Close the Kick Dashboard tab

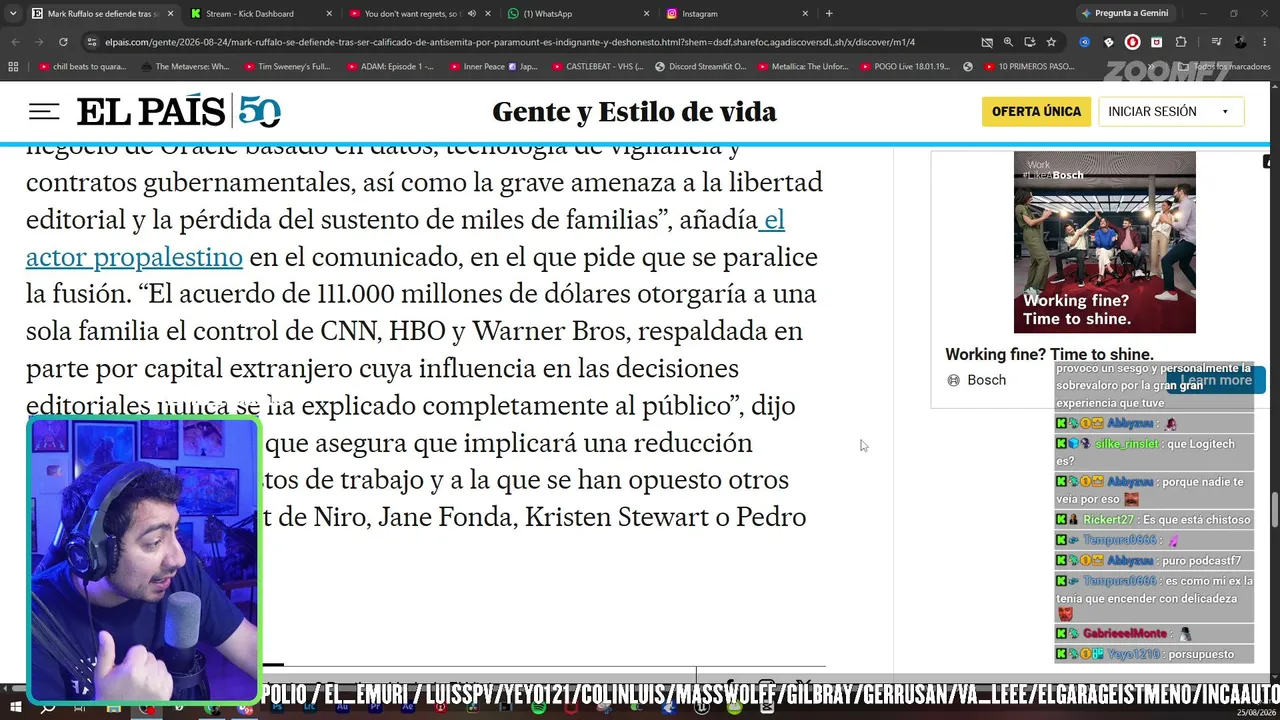pos(329,14)
